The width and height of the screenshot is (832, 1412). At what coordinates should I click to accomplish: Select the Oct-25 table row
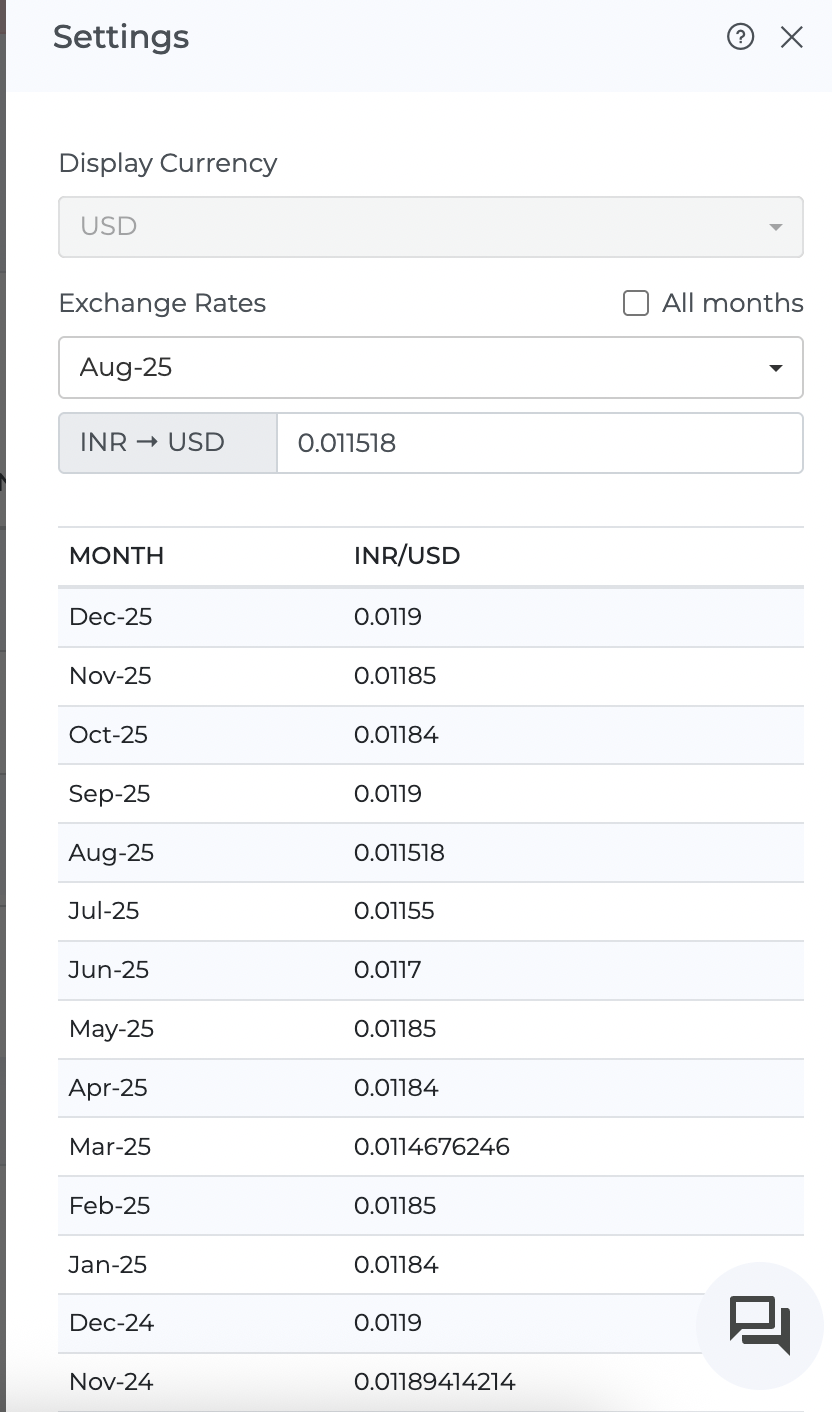coord(430,735)
